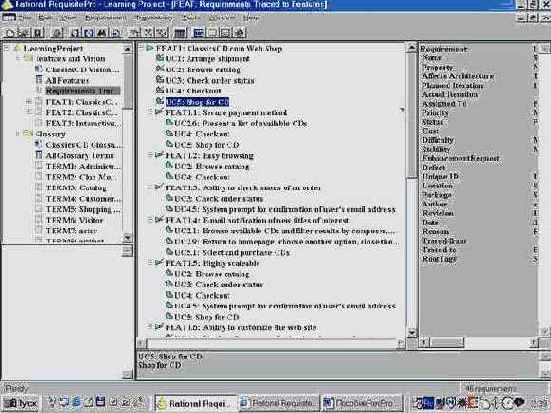Click explorer tree scroll-down arrow
Viewport: 551px width, 413px height.
(x=128, y=238)
